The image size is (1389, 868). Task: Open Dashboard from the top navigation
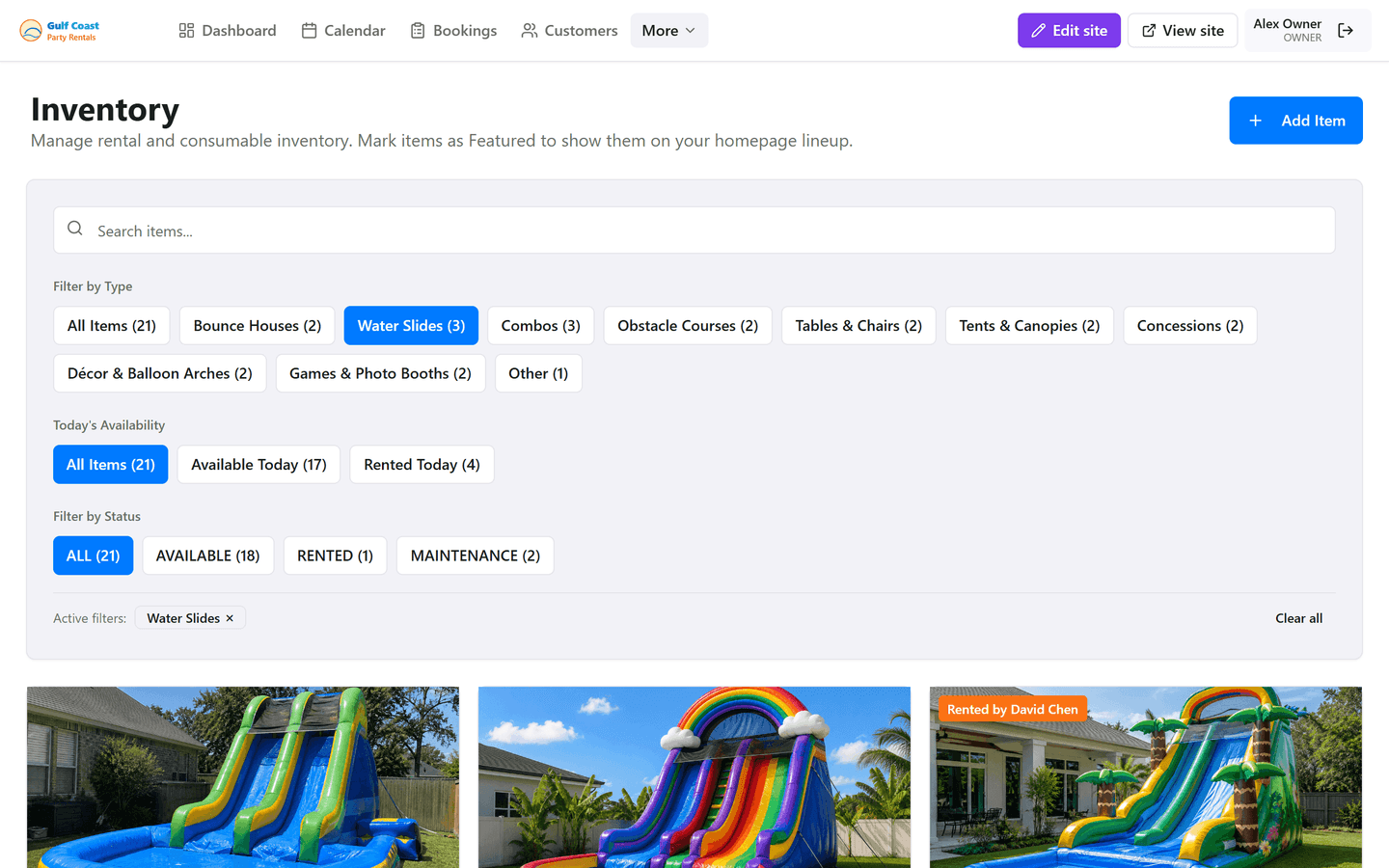click(228, 31)
